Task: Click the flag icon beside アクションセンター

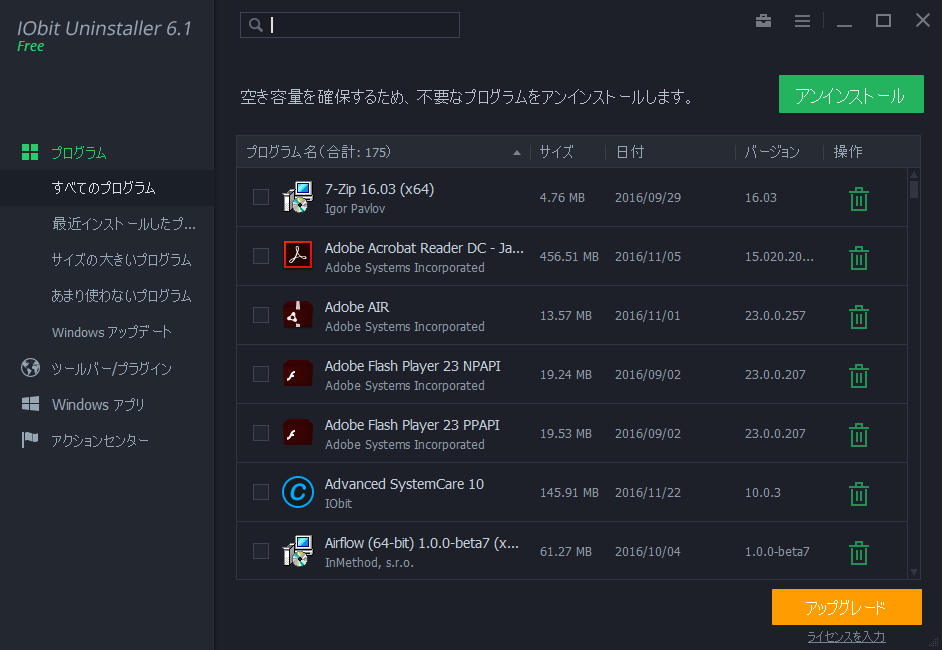Action: tap(30, 439)
